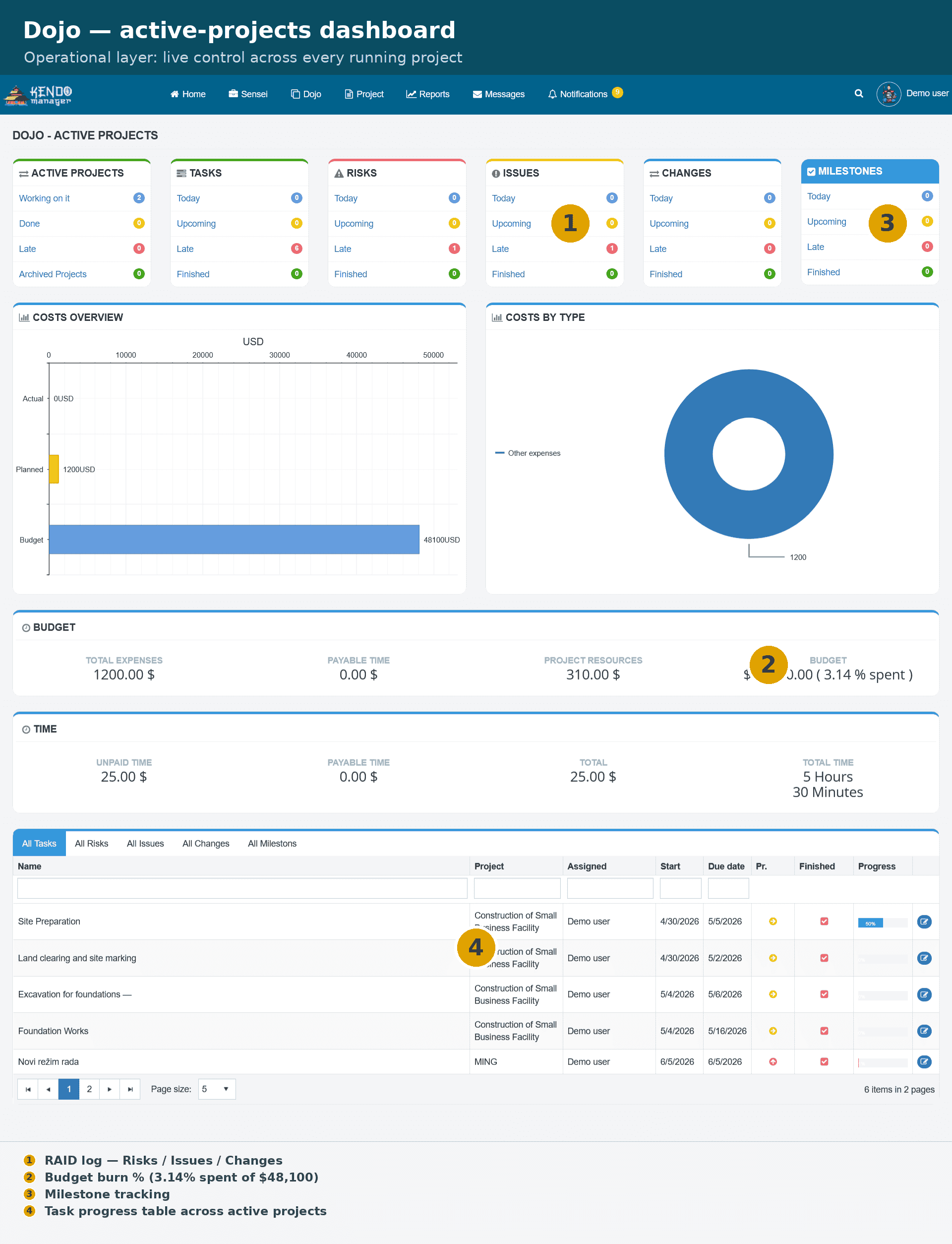Open the Project menu
The height and width of the screenshot is (1244, 952).
point(364,94)
